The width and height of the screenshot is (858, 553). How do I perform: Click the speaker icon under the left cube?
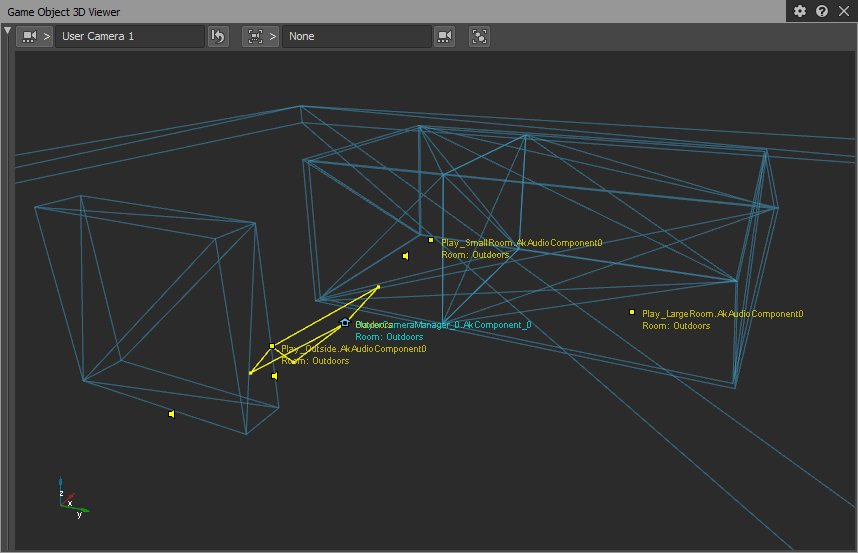(x=171, y=414)
